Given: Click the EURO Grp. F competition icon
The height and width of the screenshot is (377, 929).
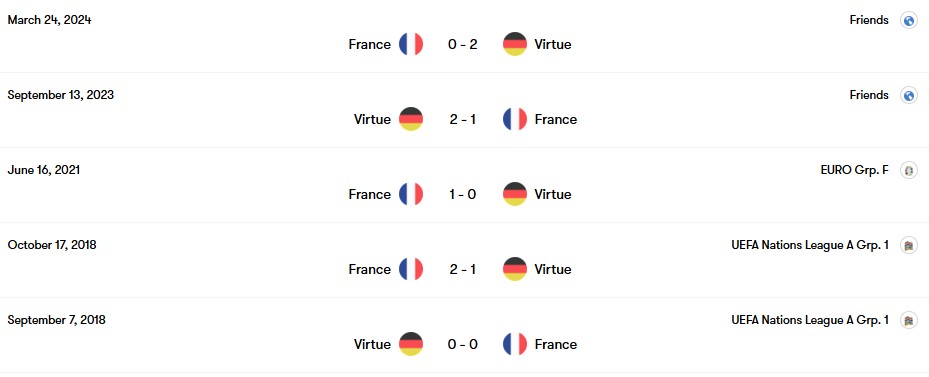Looking at the screenshot, I should click(909, 170).
